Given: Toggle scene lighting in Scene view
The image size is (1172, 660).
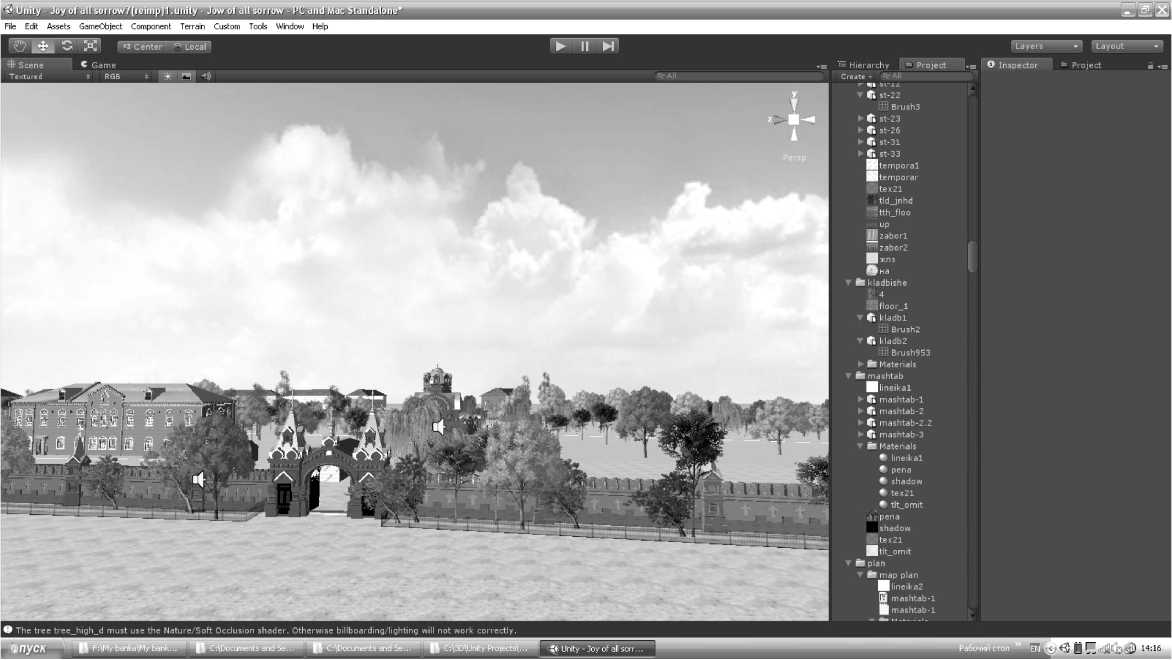Looking at the screenshot, I should coord(167,76).
